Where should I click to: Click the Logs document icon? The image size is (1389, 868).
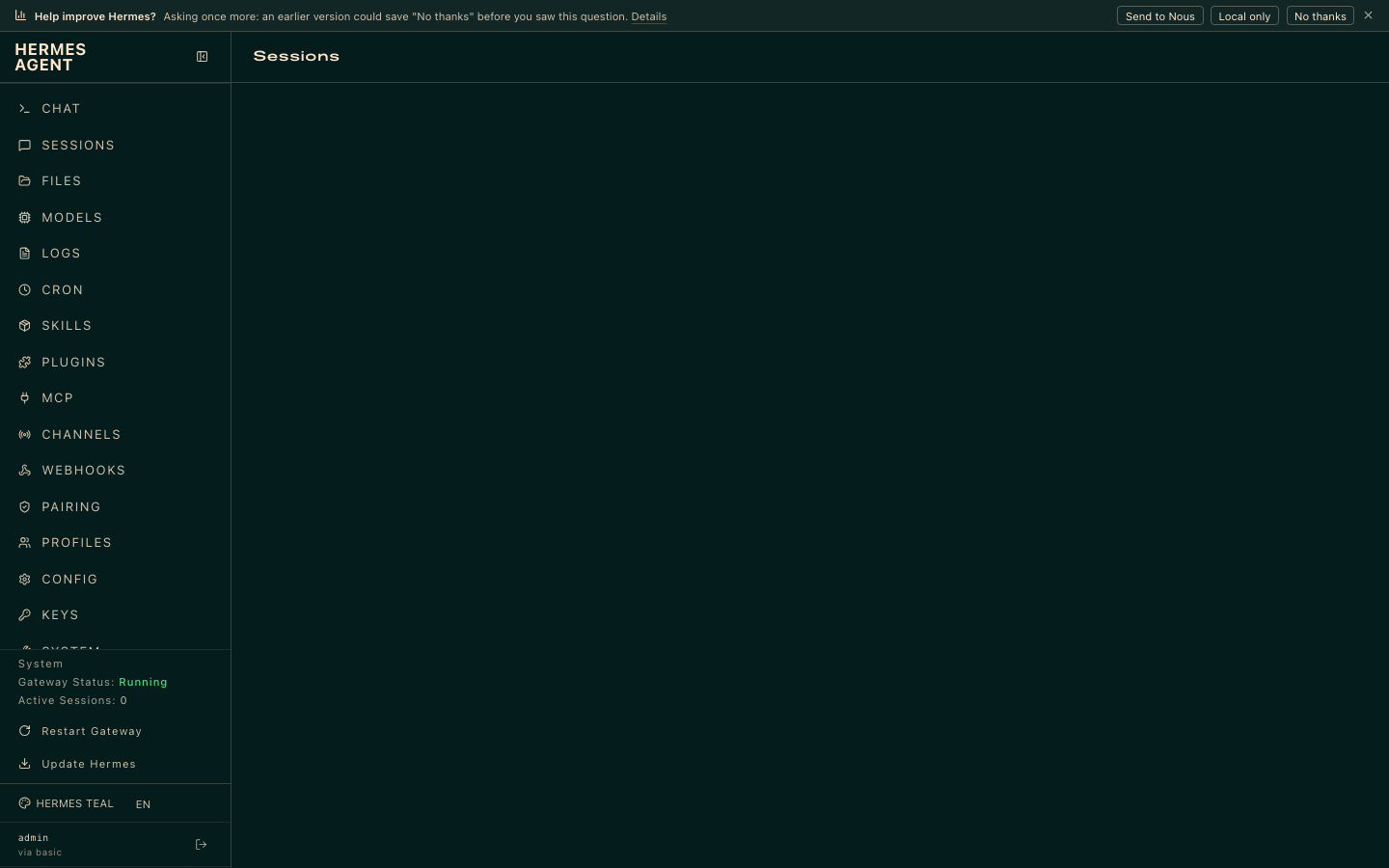[x=24, y=254]
